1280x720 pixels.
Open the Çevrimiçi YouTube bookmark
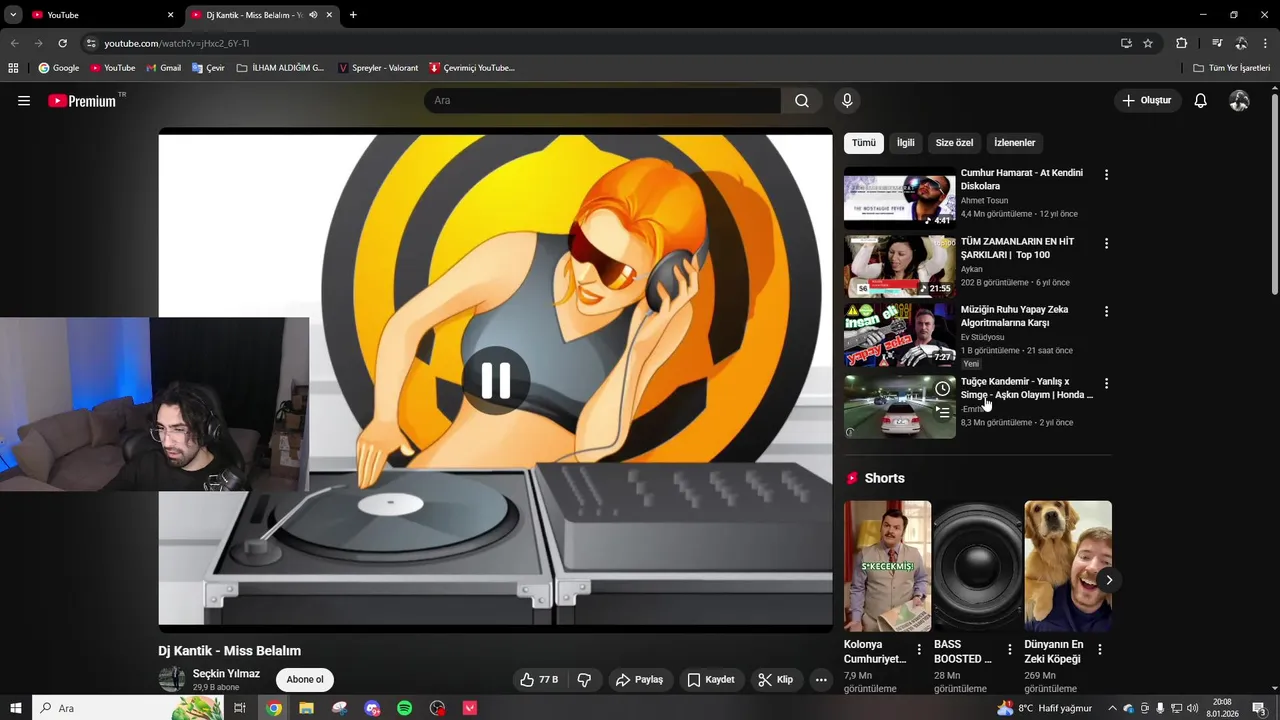[x=472, y=68]
